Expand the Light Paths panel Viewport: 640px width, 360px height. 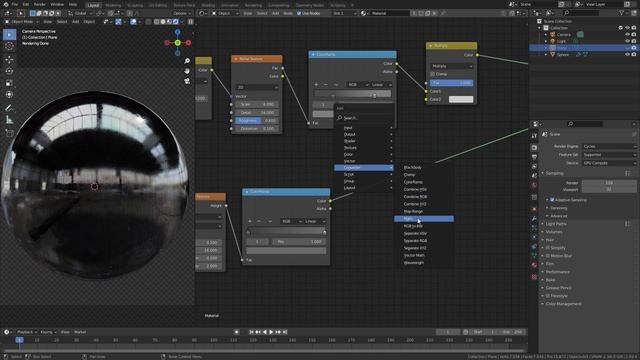coord(556,224)
